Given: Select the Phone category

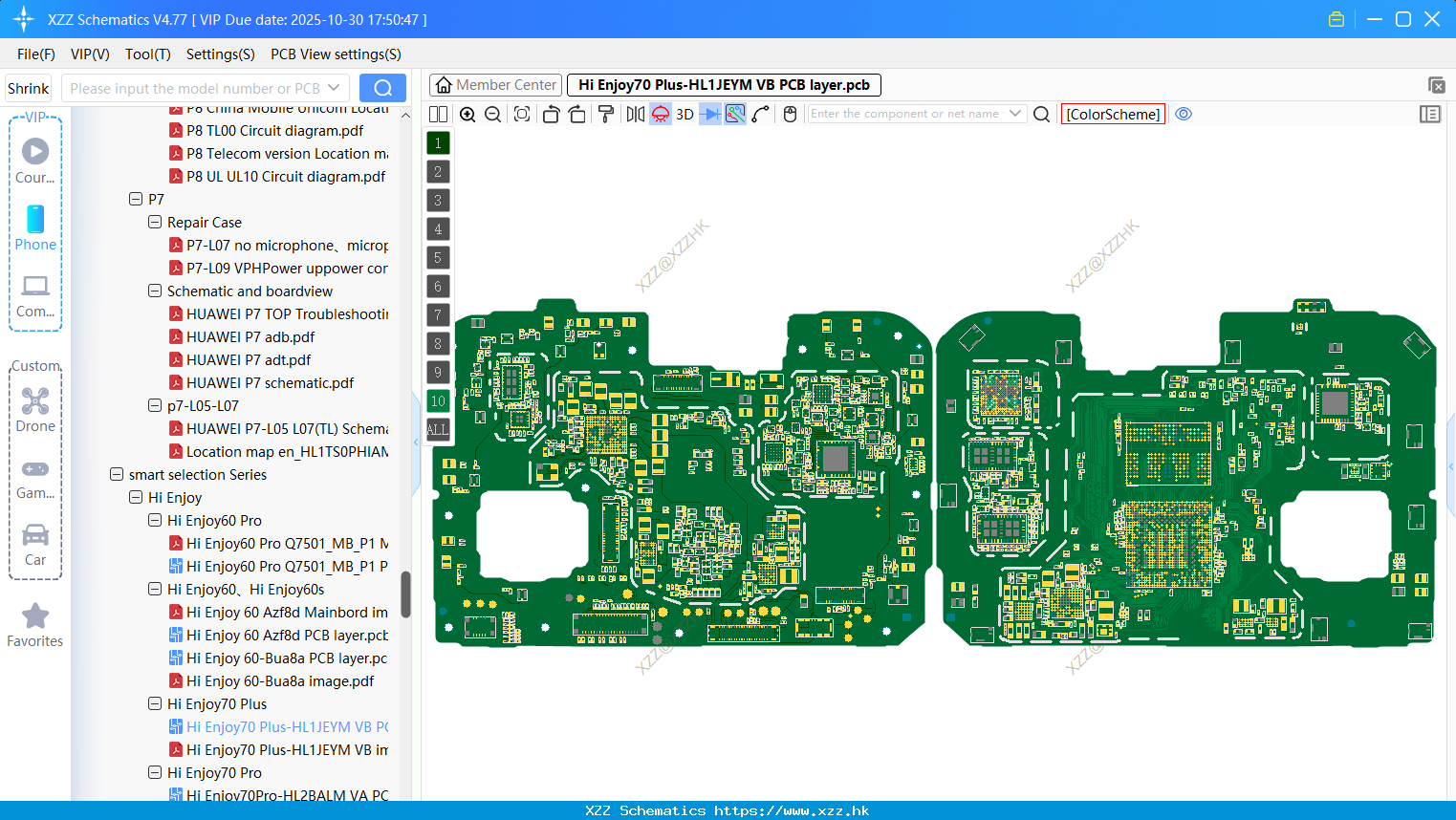Looking at the screenshot, I should point(35,227).
